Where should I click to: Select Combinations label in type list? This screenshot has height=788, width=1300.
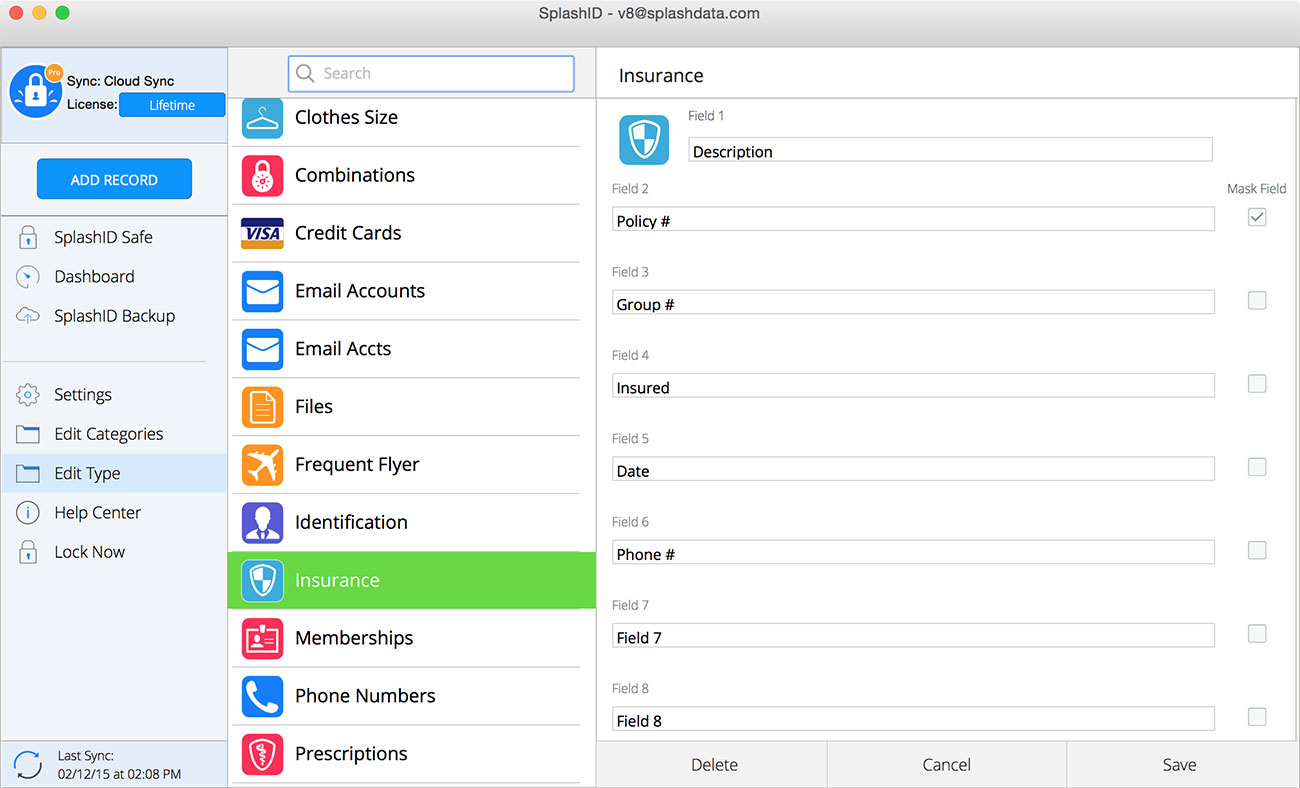click(x=355, y=176)
